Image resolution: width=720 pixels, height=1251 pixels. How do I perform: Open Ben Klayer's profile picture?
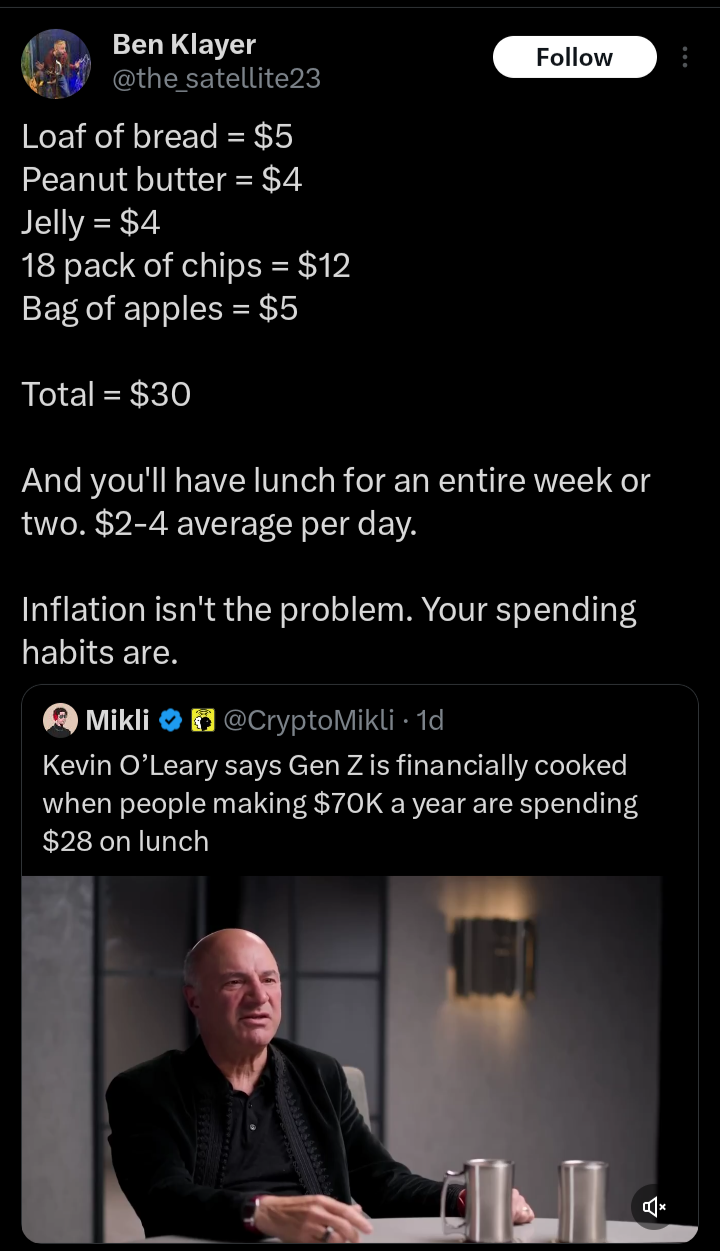click(x=57, y=64)
